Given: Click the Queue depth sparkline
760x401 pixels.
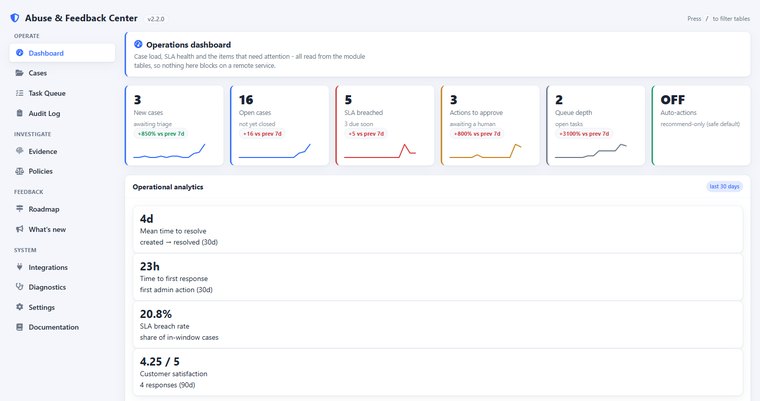Looking at the screenshot, I should [591, 151].
